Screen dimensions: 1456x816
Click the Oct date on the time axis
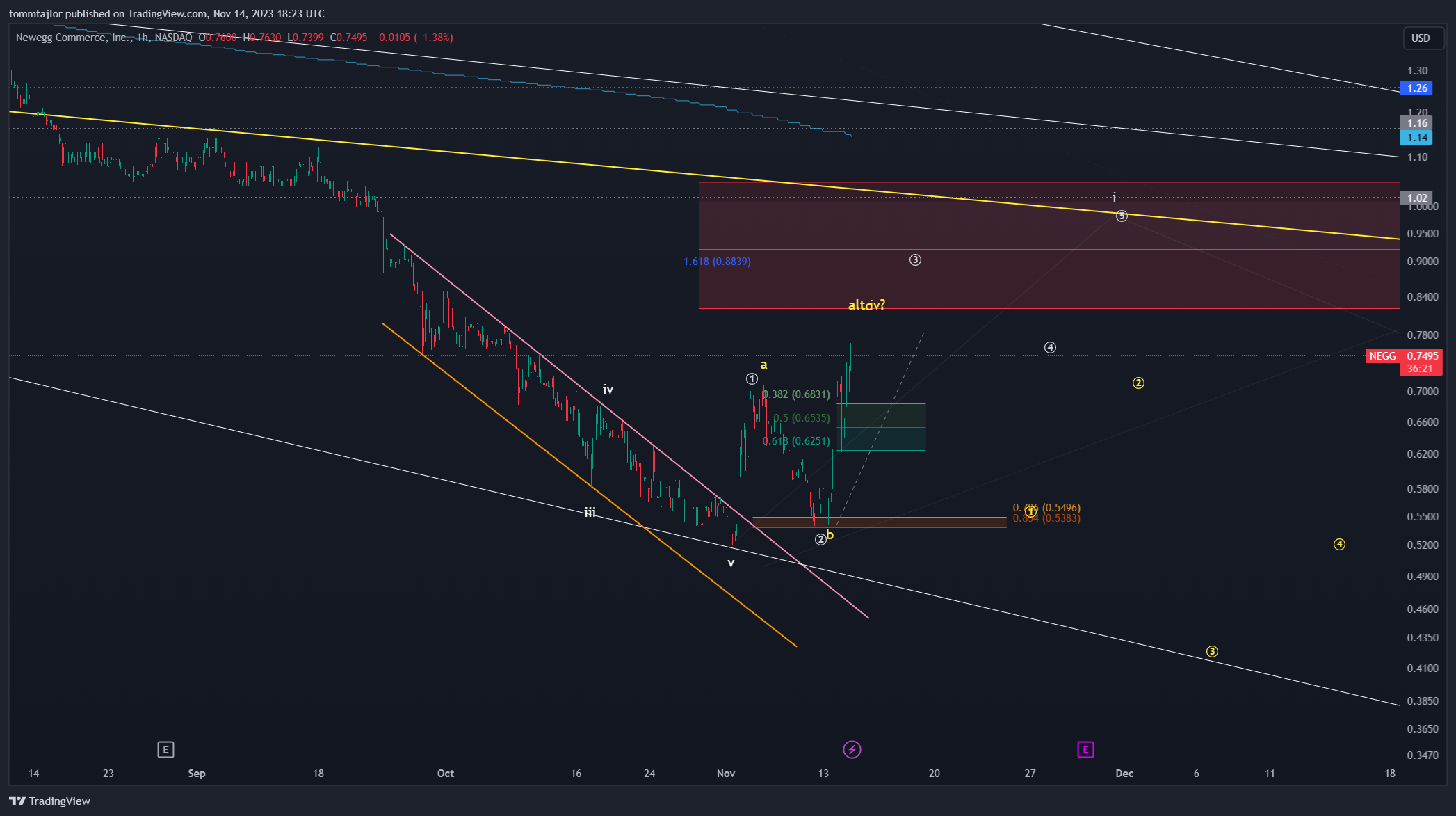pyautogui.click(x=446, y=774)
